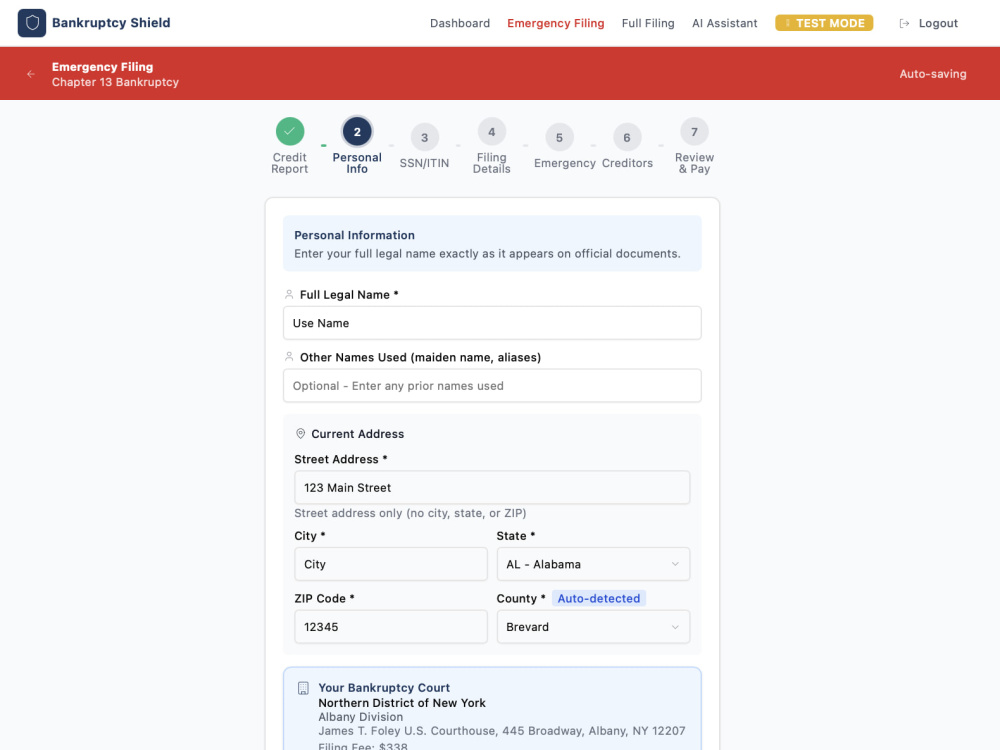Open Dashboard in the top navigation
The image size is (1000, 750).
pos(460,24)
